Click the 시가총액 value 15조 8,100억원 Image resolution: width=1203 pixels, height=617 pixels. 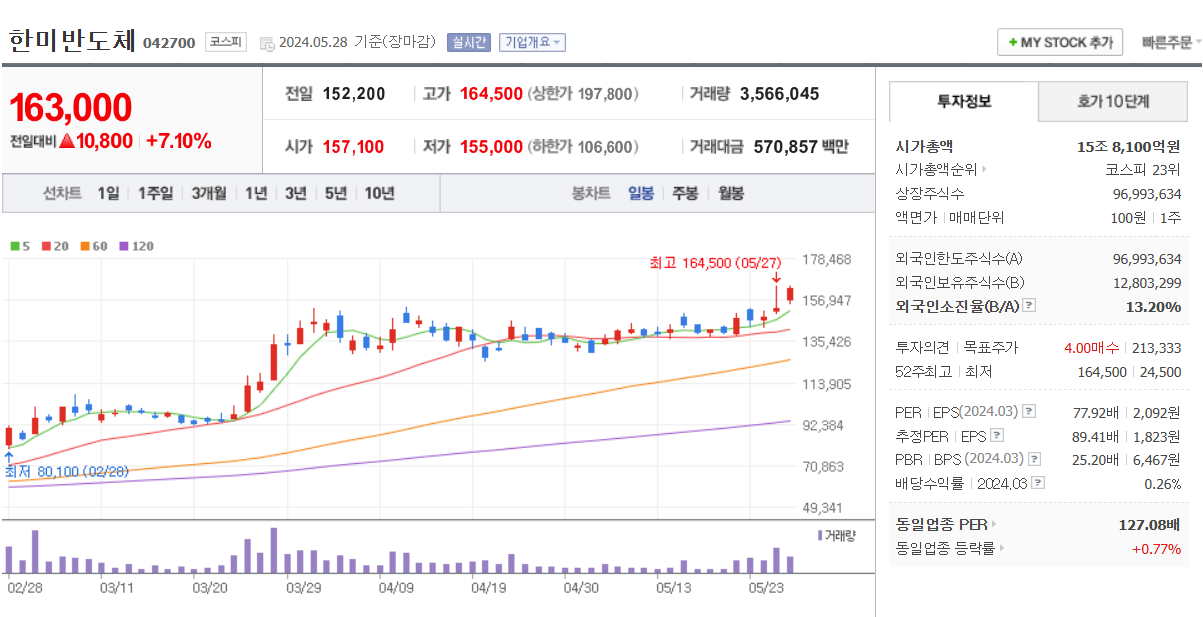pyautogui.click(x=1129, y=146)
